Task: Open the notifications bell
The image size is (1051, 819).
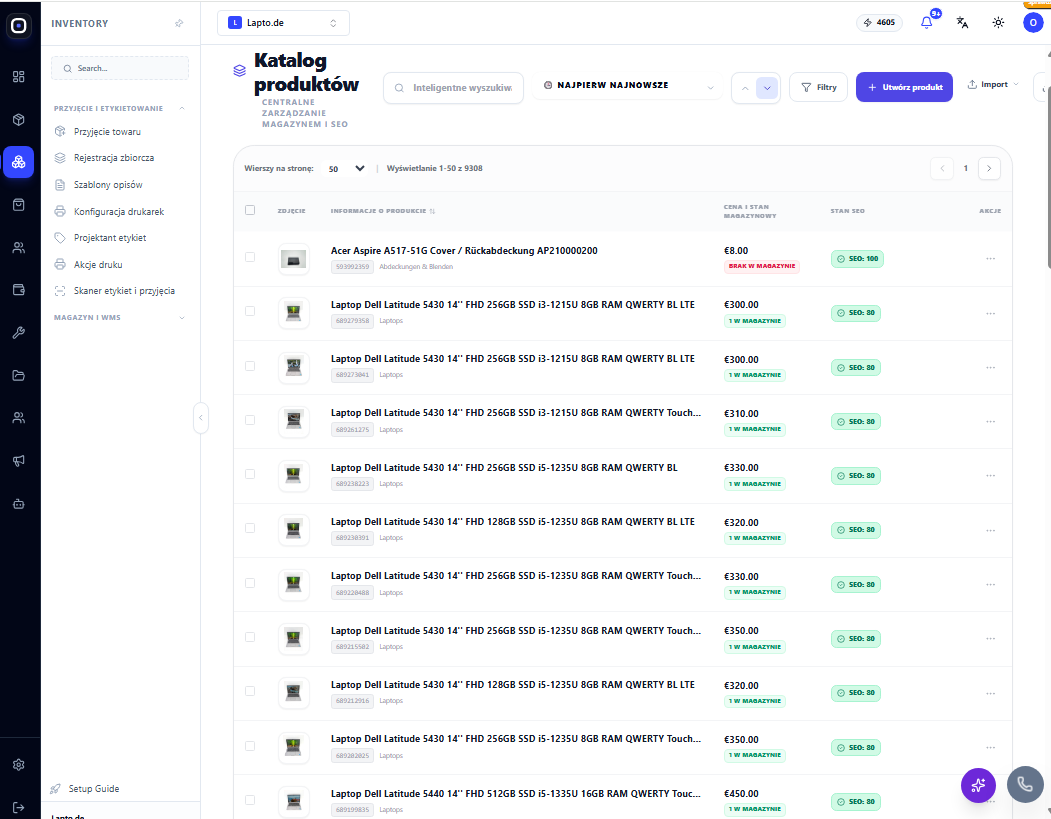Action: 926,23
